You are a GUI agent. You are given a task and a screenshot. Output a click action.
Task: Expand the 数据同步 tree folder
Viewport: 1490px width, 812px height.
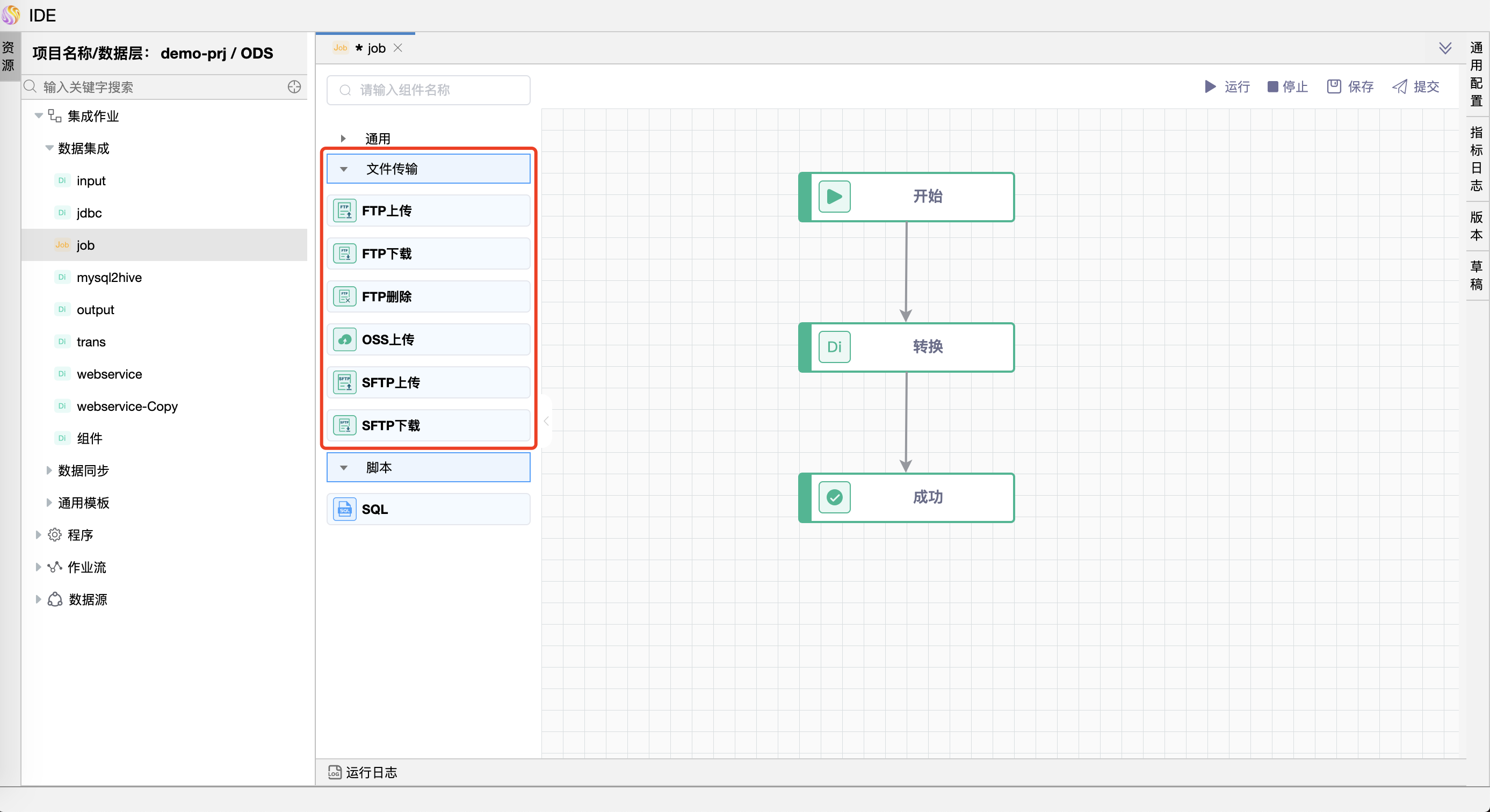[49, 470]
